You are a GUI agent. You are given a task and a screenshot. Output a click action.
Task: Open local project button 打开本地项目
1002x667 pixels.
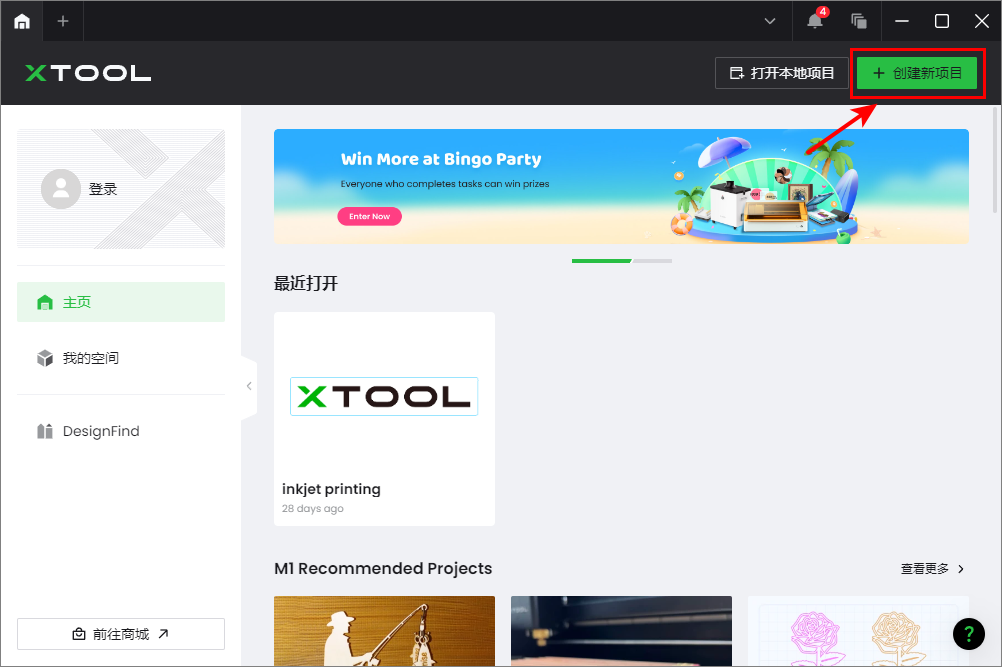(782, 73)
